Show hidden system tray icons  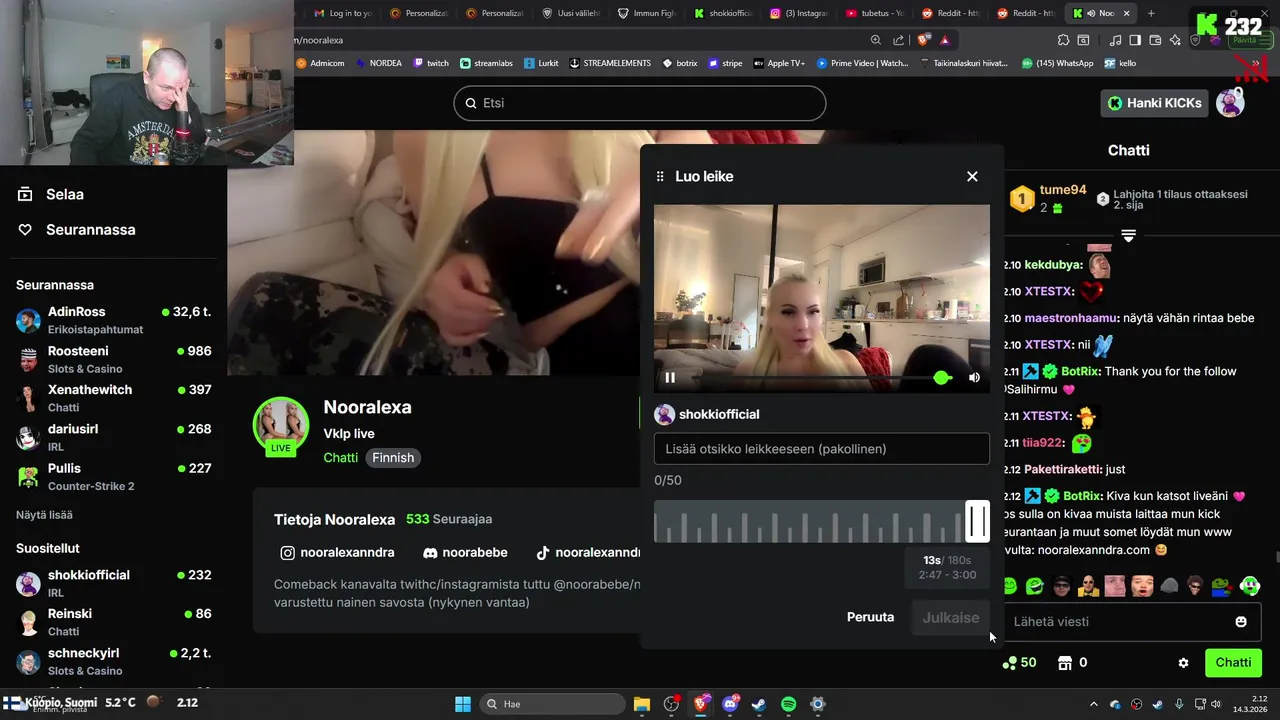tap(1093, 704)
